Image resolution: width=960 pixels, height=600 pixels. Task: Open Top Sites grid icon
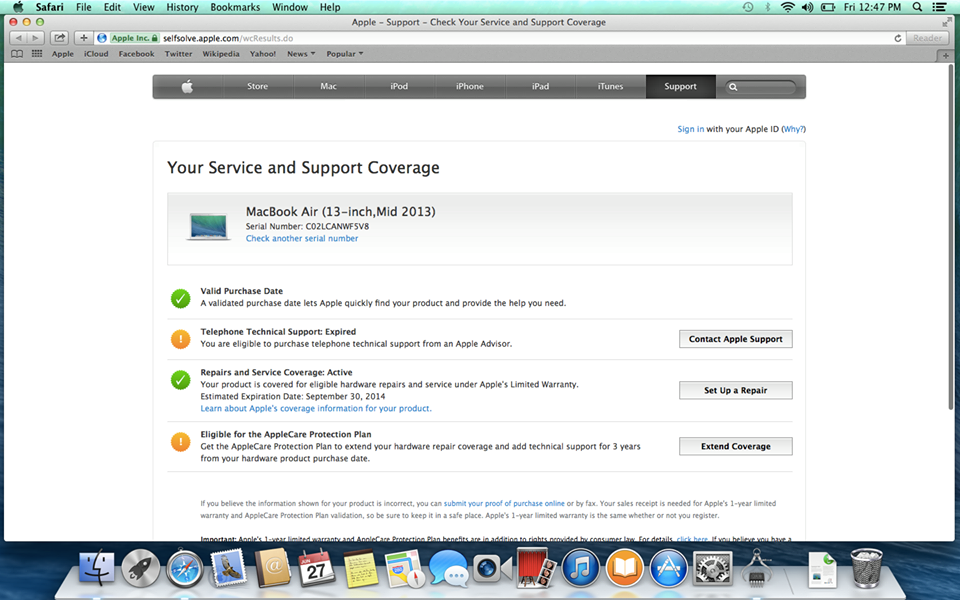tap(37, 54)
